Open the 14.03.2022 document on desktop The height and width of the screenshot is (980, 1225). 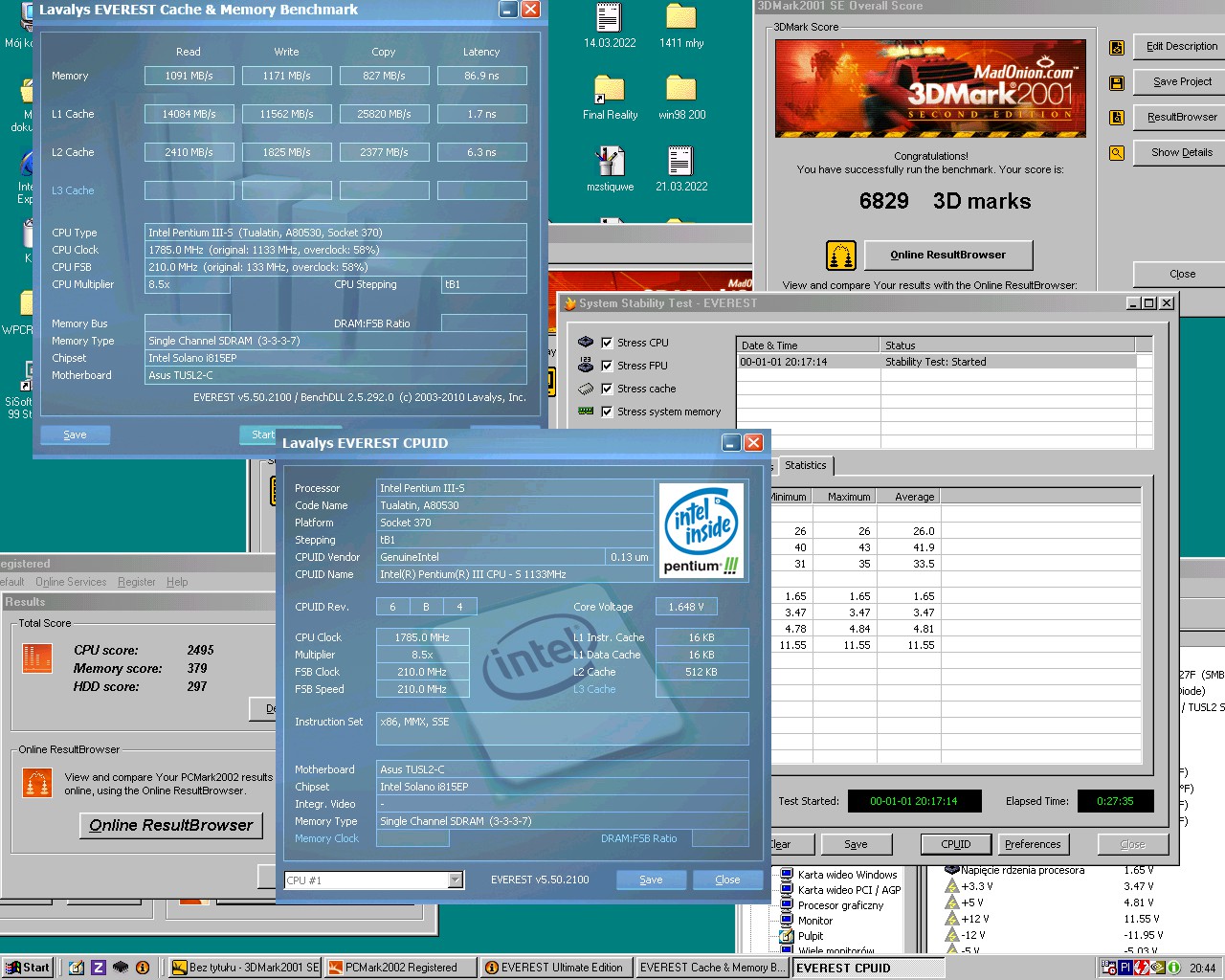[609, 18]
